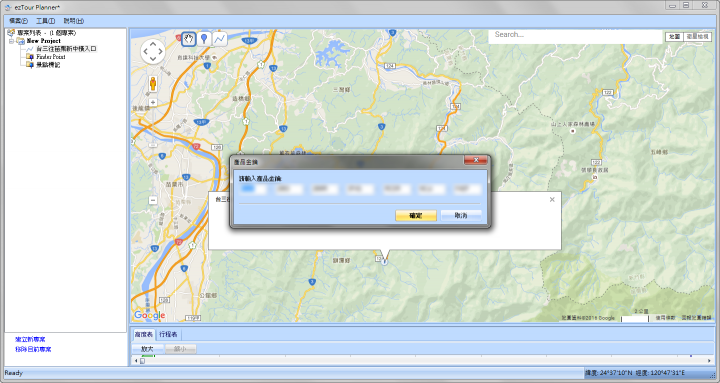Click the map zoom-out minus button
720x383 pixels.
pyautogui.click(x=153, y=200)
